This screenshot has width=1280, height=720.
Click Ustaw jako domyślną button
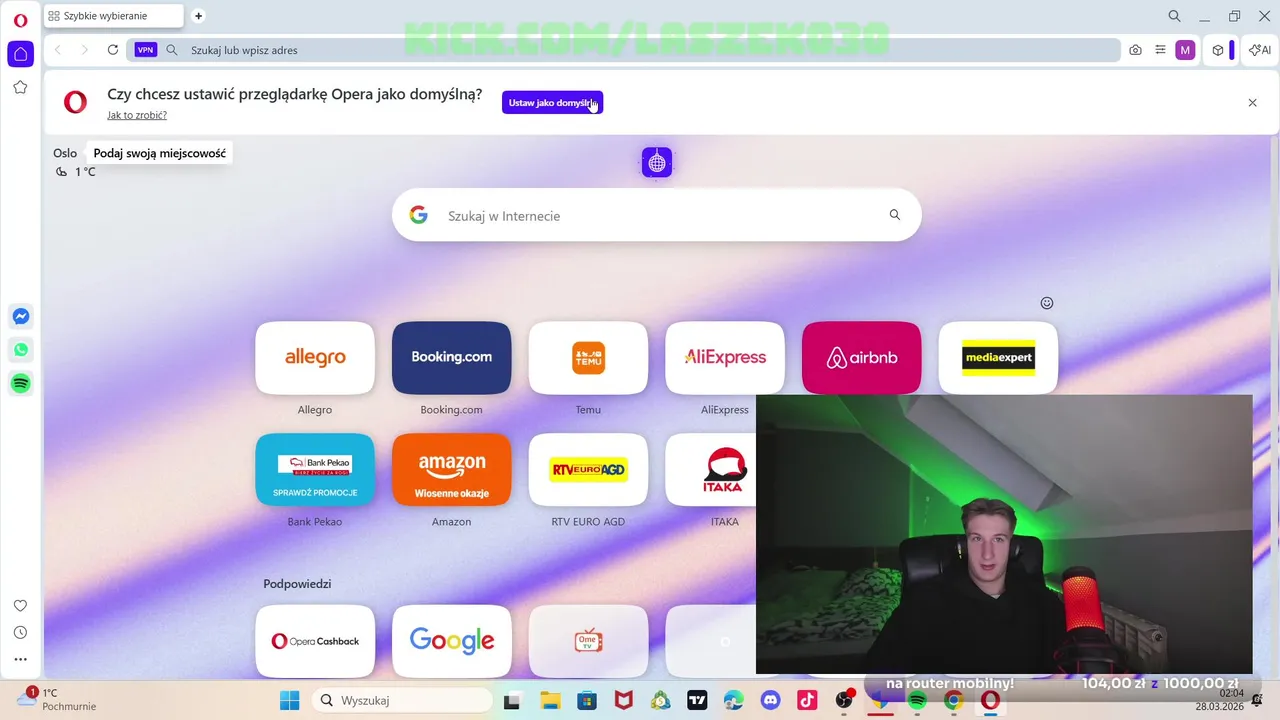[x=552, y=103]
